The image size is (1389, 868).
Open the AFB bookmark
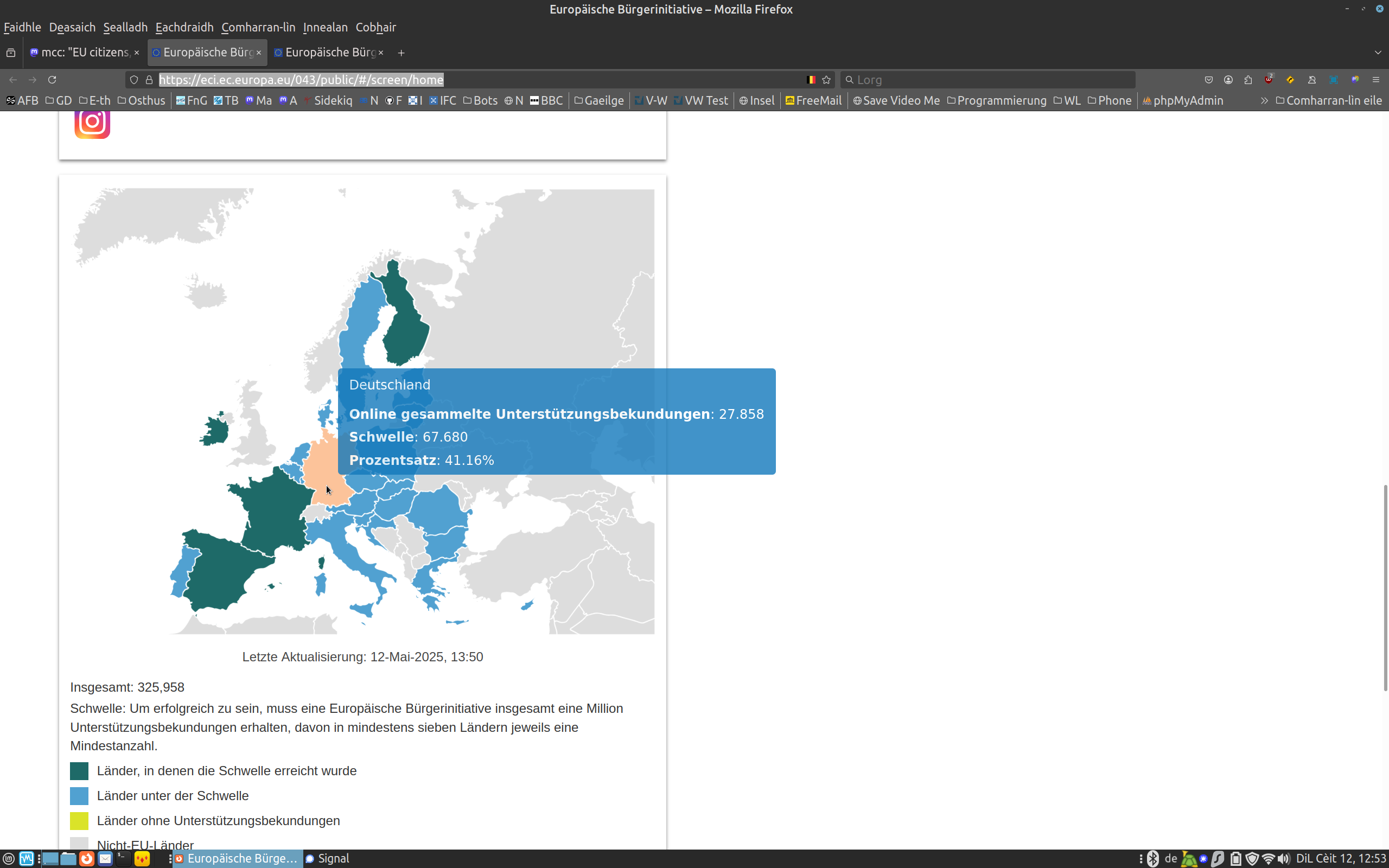pyautogui.click(x=22, y=100)
